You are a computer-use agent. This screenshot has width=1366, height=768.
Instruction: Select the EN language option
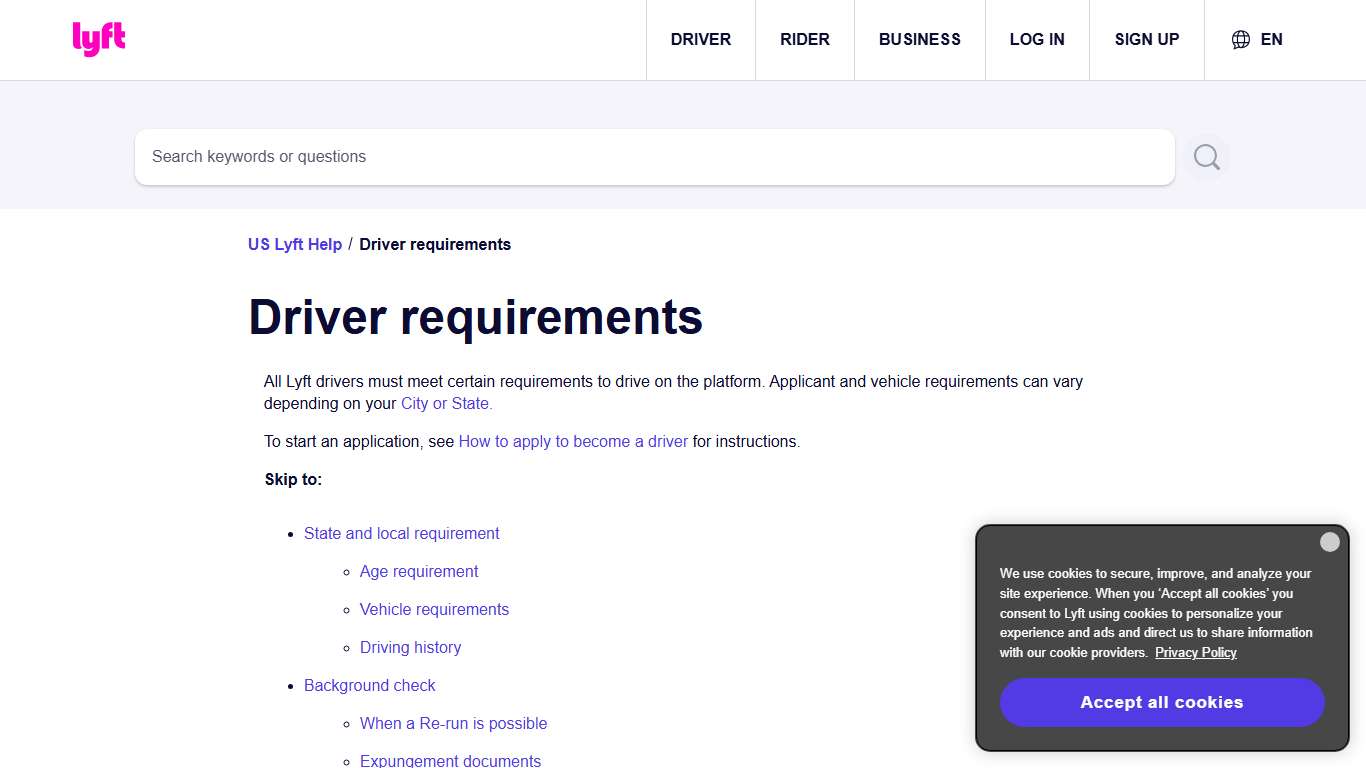[1272, 39]
